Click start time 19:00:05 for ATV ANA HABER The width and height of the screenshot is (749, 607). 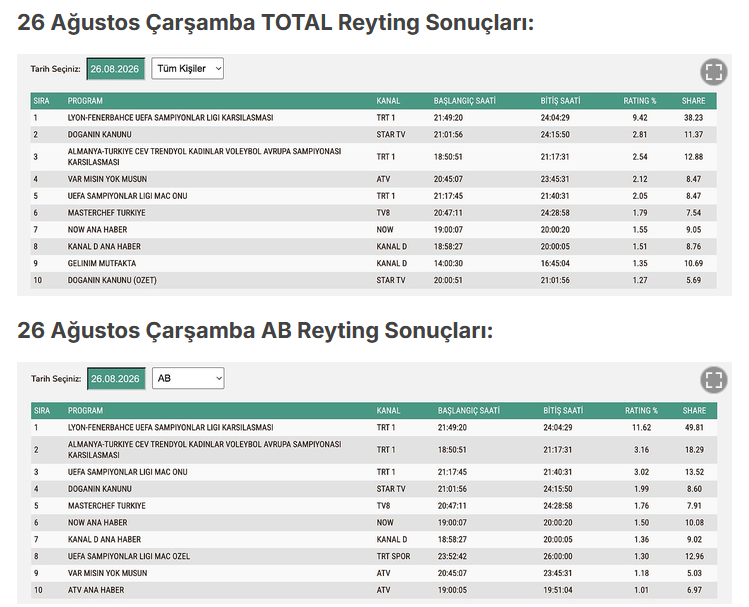pyautogui.click(x=452, y=590)
